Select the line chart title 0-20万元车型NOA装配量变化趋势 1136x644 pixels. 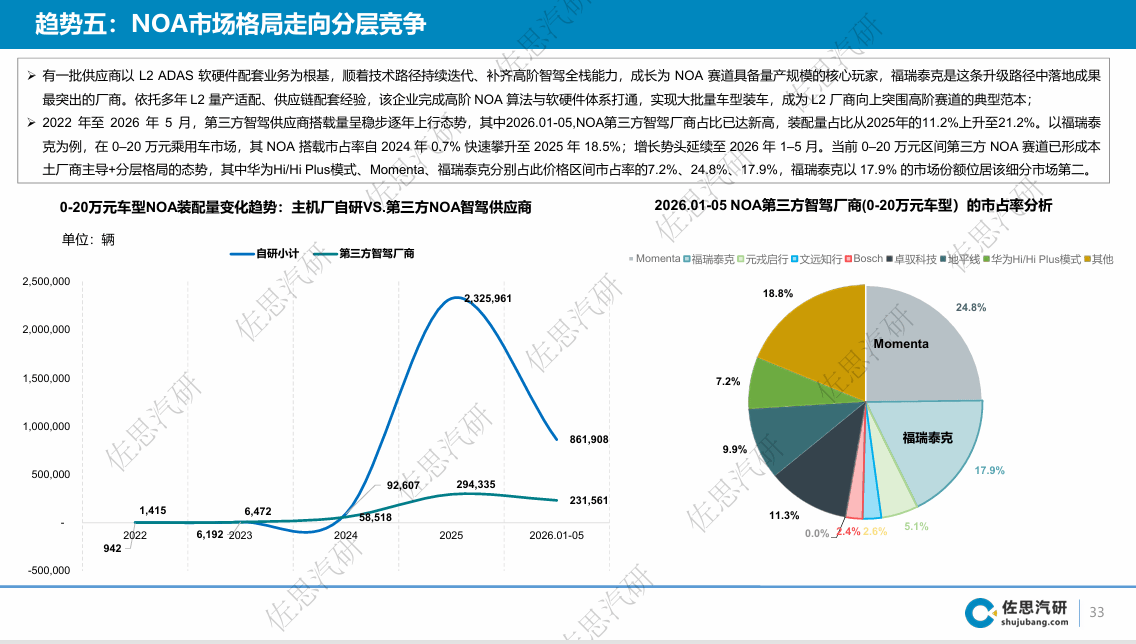coord(296,207)
